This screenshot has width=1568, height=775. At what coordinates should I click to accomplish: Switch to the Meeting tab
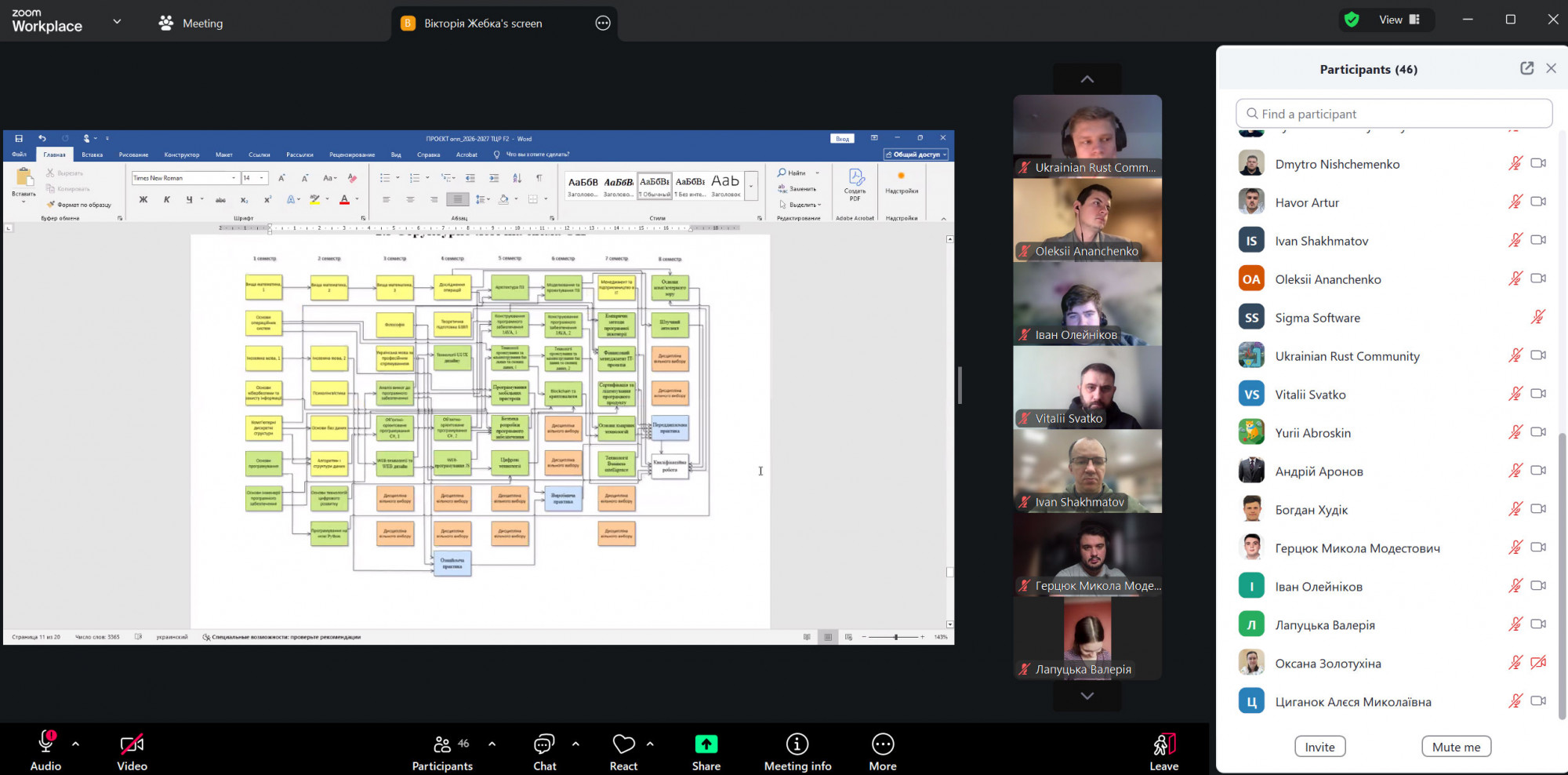point(191,24)
